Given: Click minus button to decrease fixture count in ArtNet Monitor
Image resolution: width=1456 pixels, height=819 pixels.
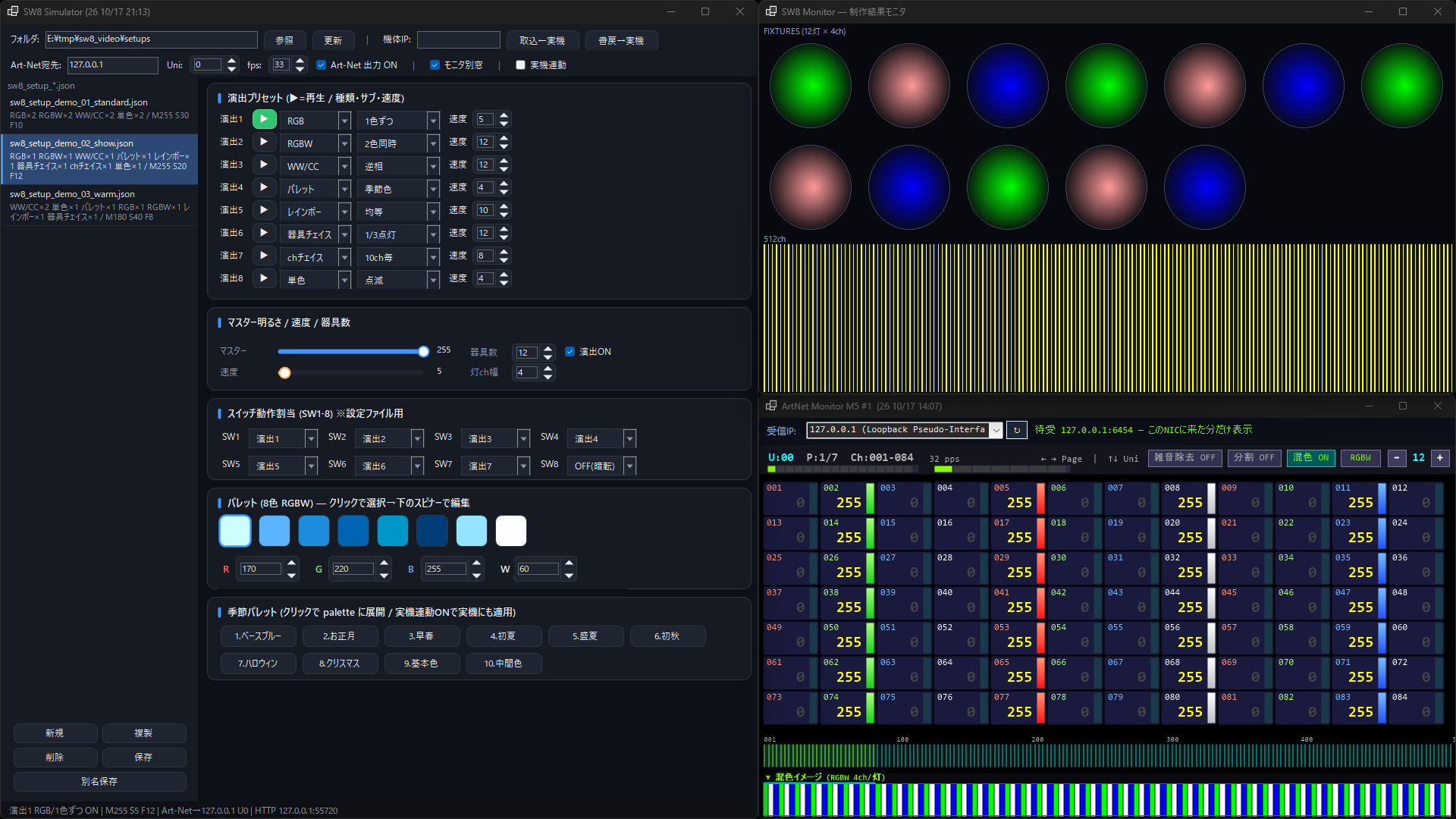Looking at the screenshot, I should [1397, 457].
